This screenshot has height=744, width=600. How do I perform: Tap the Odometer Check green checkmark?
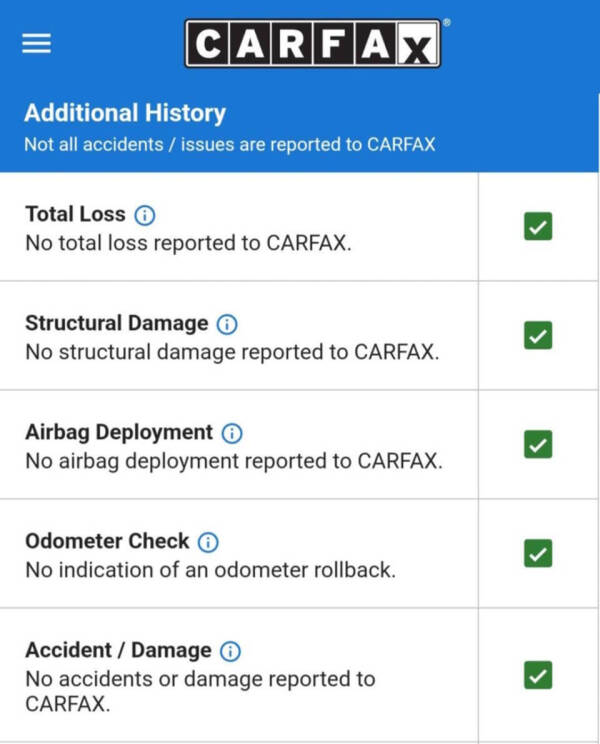point(538,553)
